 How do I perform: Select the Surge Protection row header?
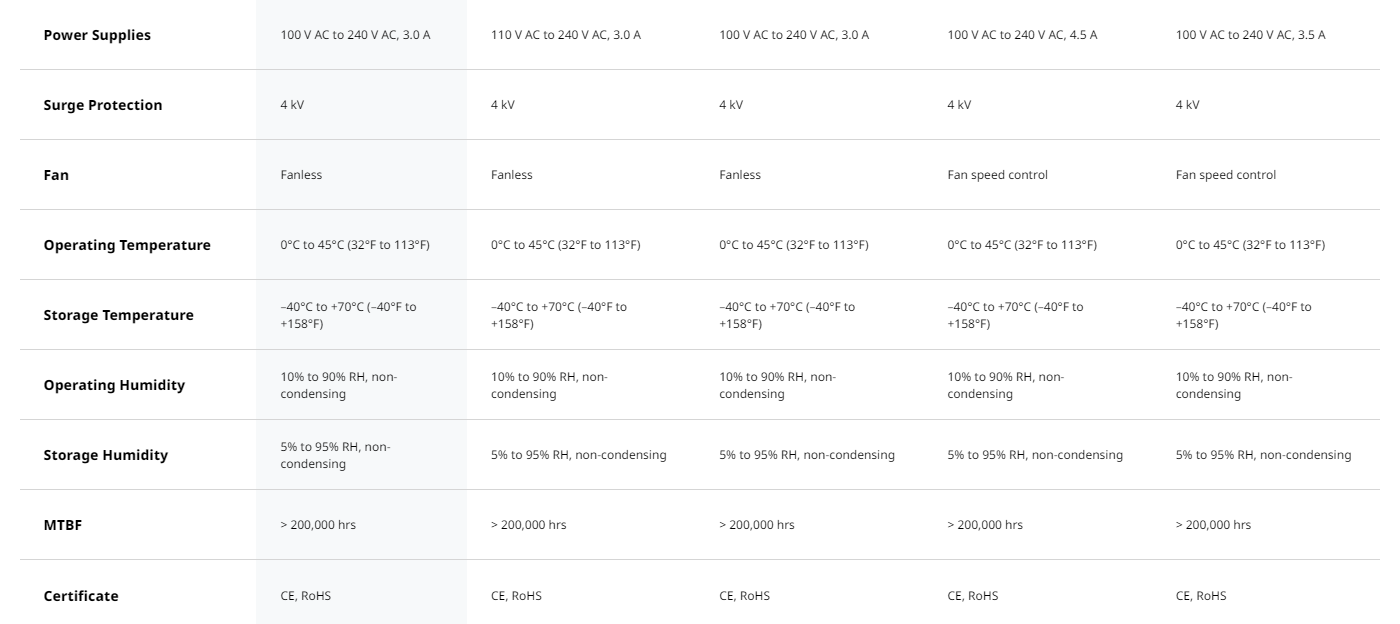(x=103, y=105)
